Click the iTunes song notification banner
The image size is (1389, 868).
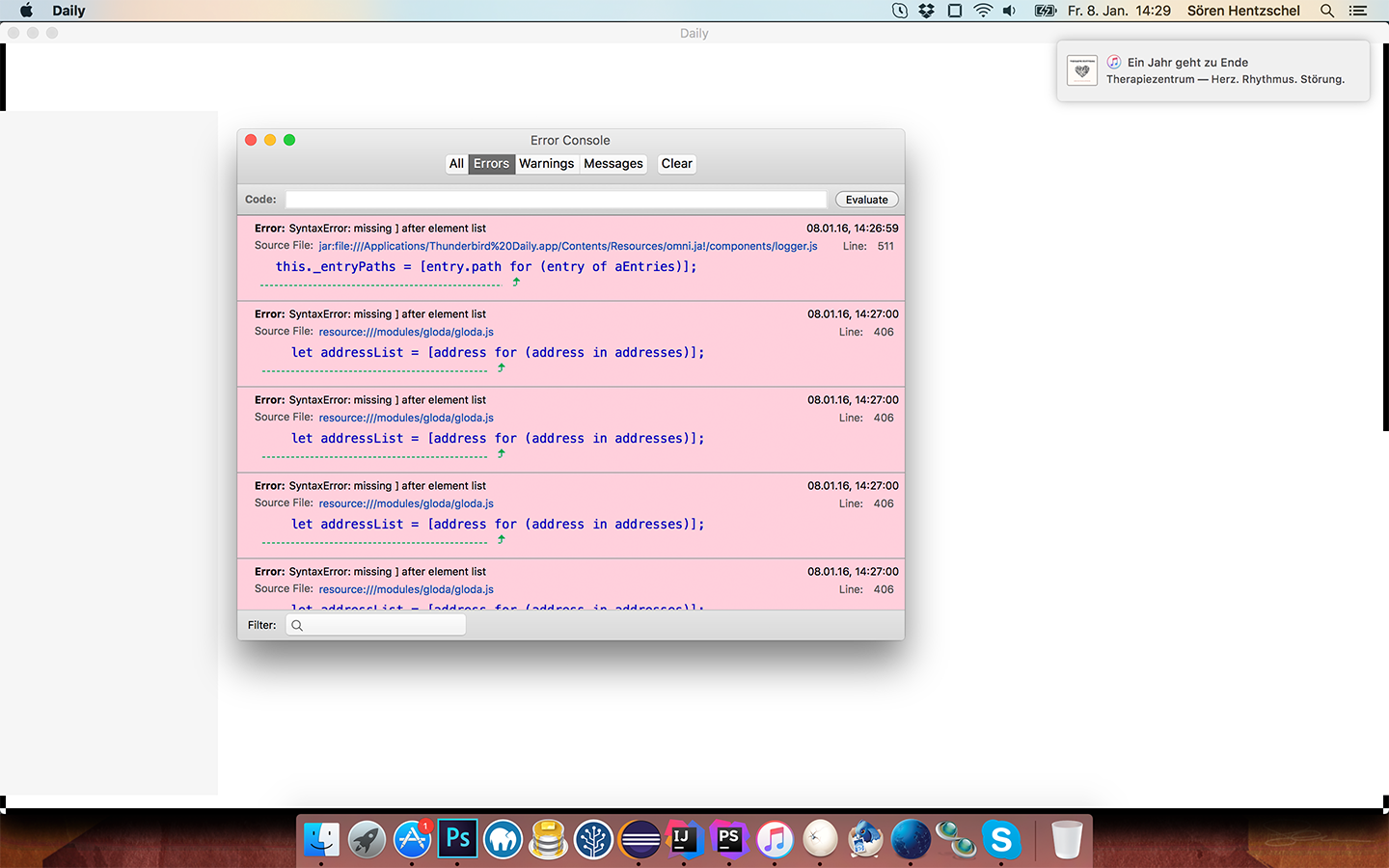pyautogui.click(x=1212, y=70)
